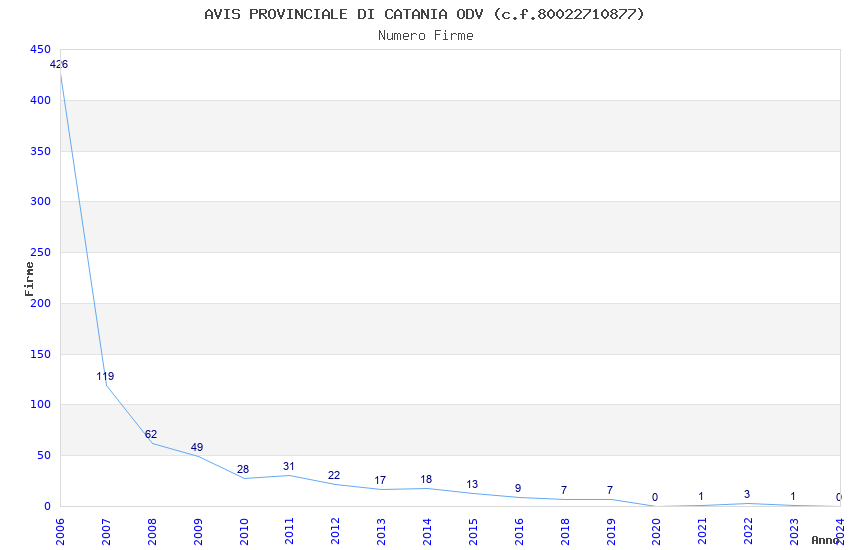
Task: Click x-axis year 2014
Action: (427, 532)
